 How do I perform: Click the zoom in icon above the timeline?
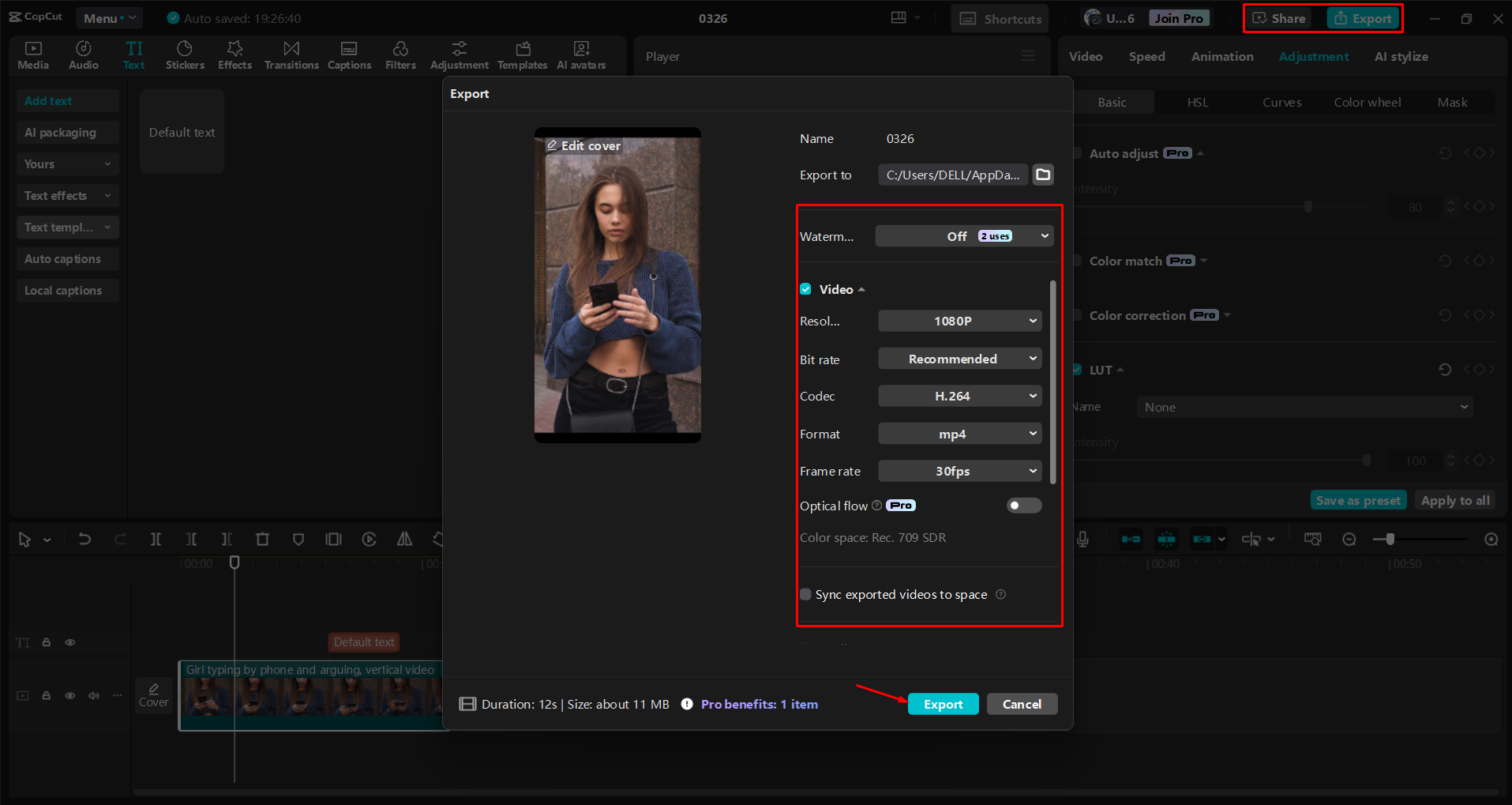(x=1491, y=539)
